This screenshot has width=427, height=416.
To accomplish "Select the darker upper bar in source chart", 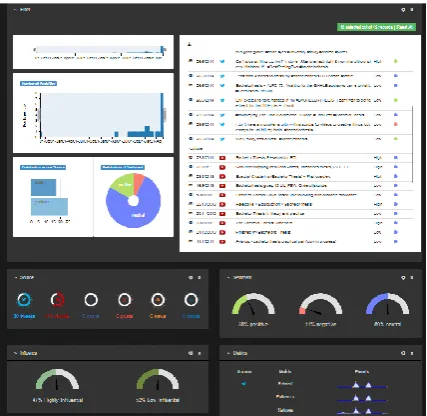I will (x=43, y=187).
